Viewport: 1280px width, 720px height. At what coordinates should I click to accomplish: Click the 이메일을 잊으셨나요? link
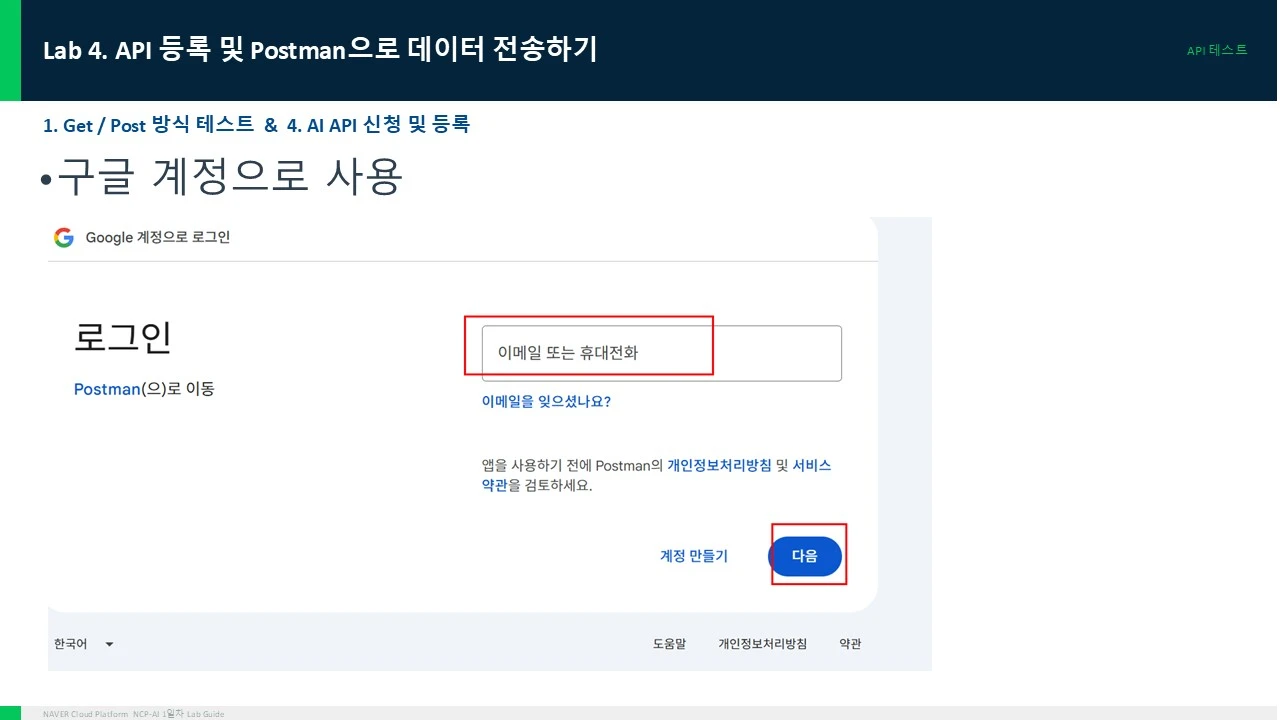coord(546,402)
